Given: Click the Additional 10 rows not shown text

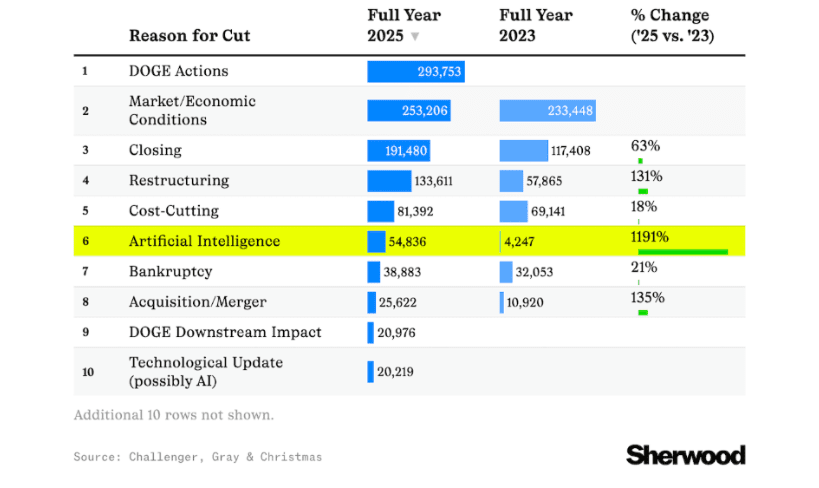Looking at the screenshot, I should (x=173, y=414).
